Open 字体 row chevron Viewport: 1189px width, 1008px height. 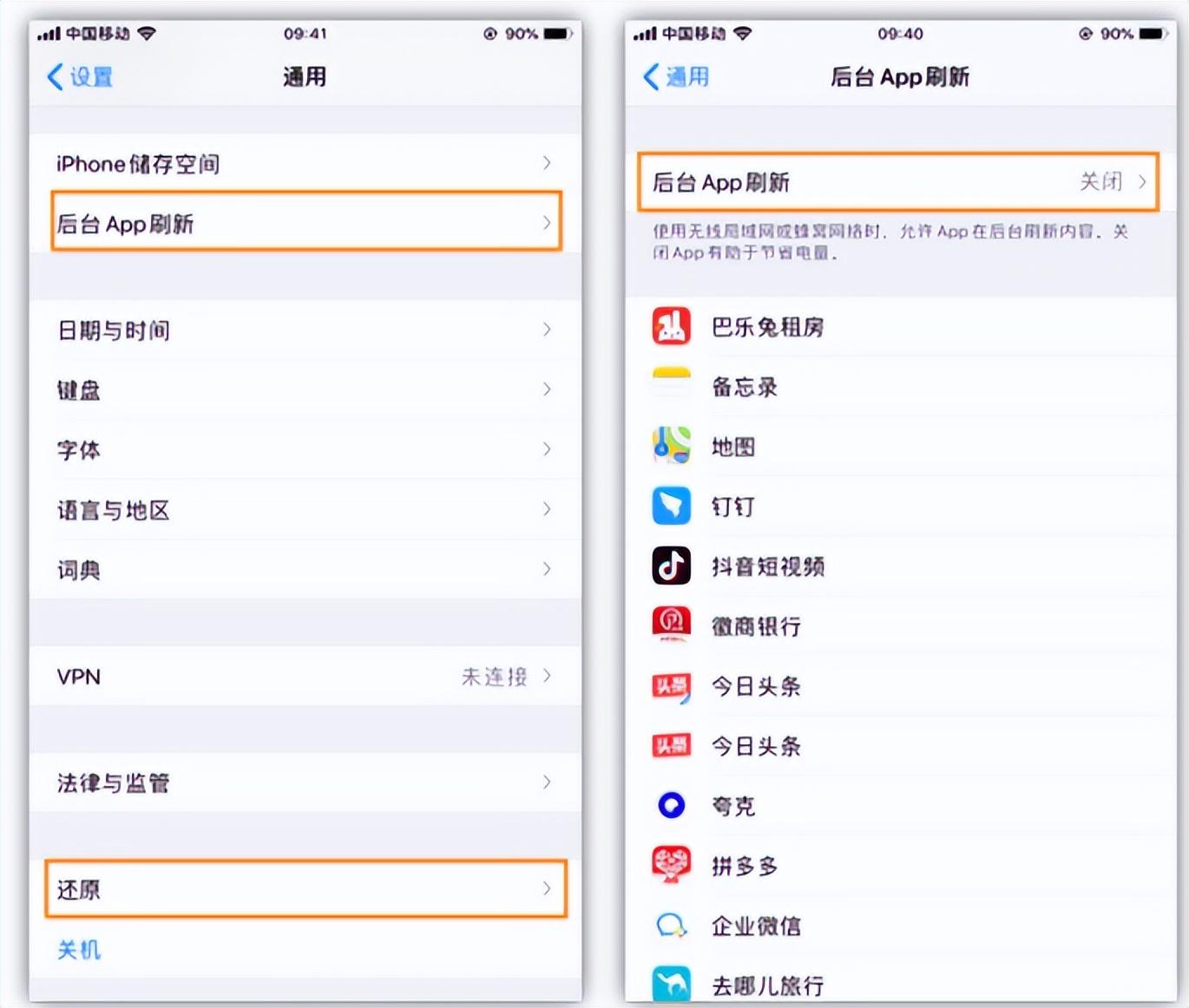click(x=547, y=449)
